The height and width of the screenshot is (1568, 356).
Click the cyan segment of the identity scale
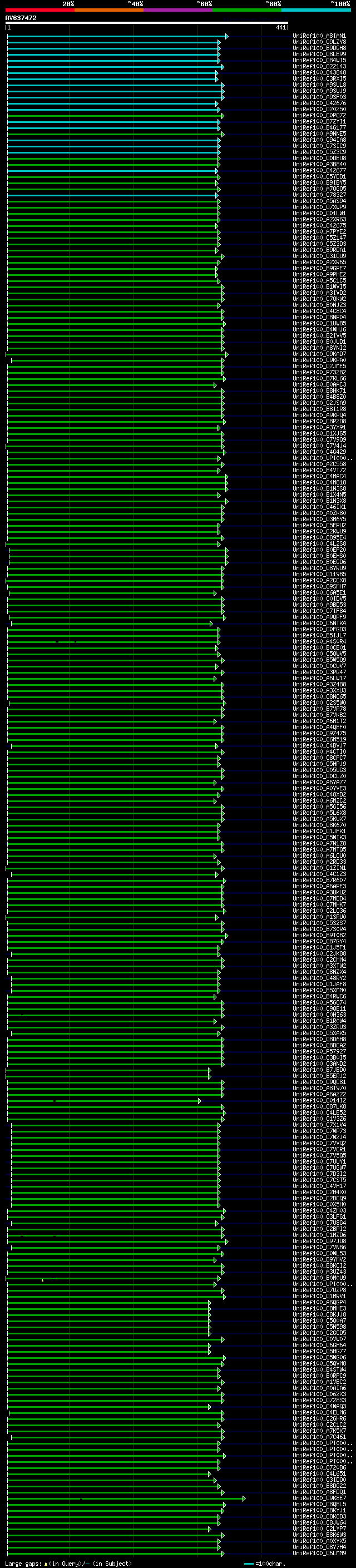tap(316, 10)
